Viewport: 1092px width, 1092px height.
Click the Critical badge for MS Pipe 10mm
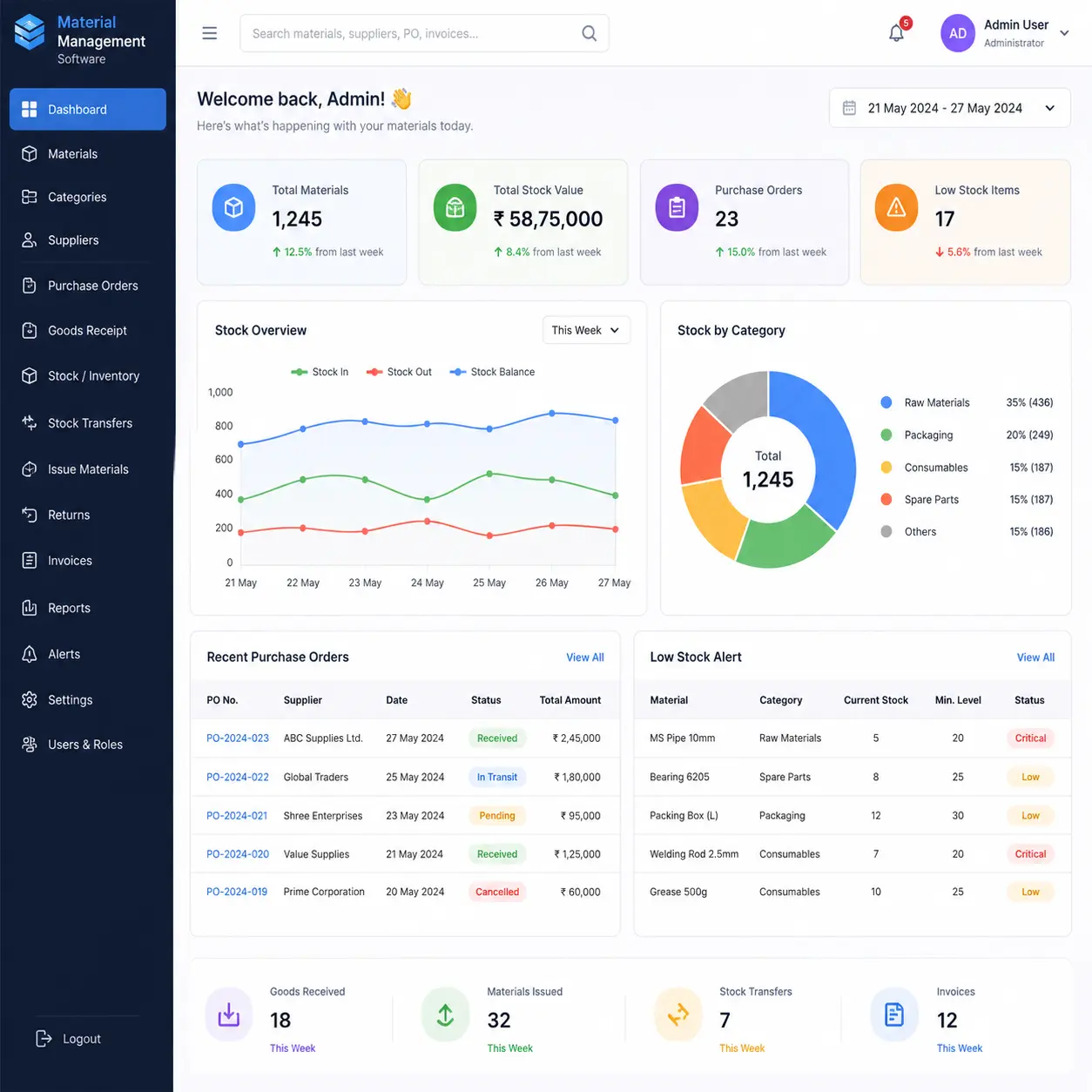(x=1030, y=738)
